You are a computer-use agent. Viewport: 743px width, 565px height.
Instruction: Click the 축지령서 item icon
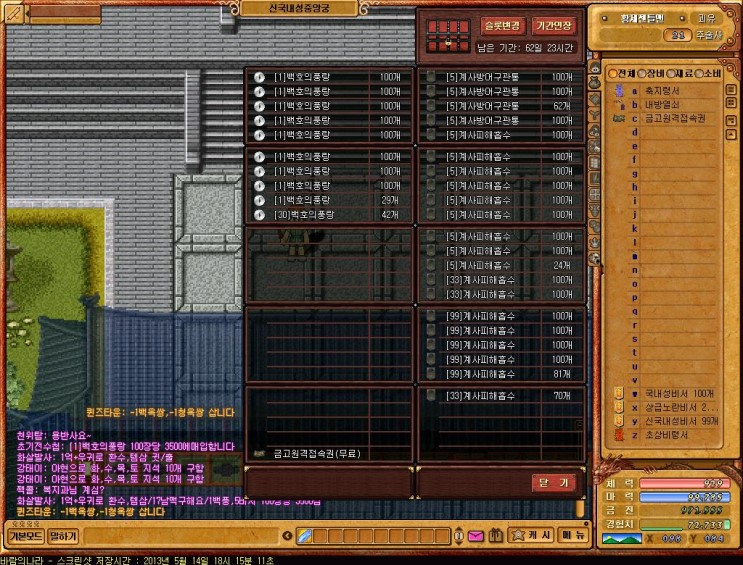[x=617, y=90]
